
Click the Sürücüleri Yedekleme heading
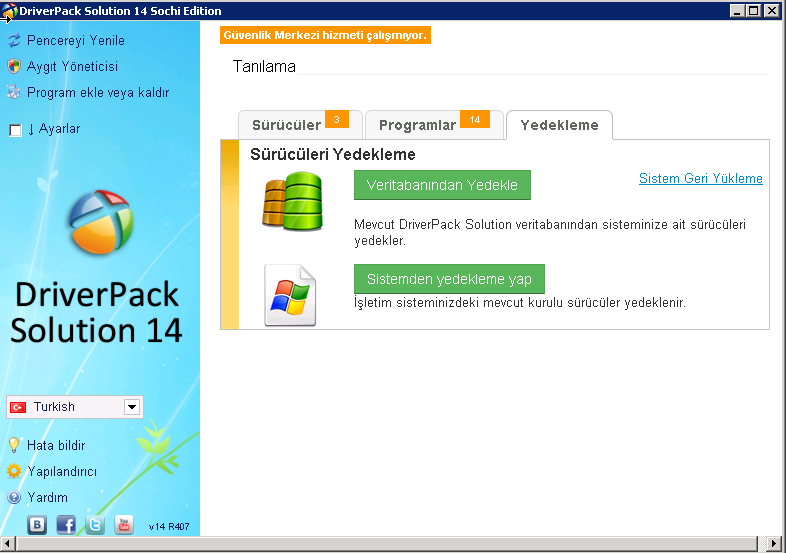[x=333, y=154]
